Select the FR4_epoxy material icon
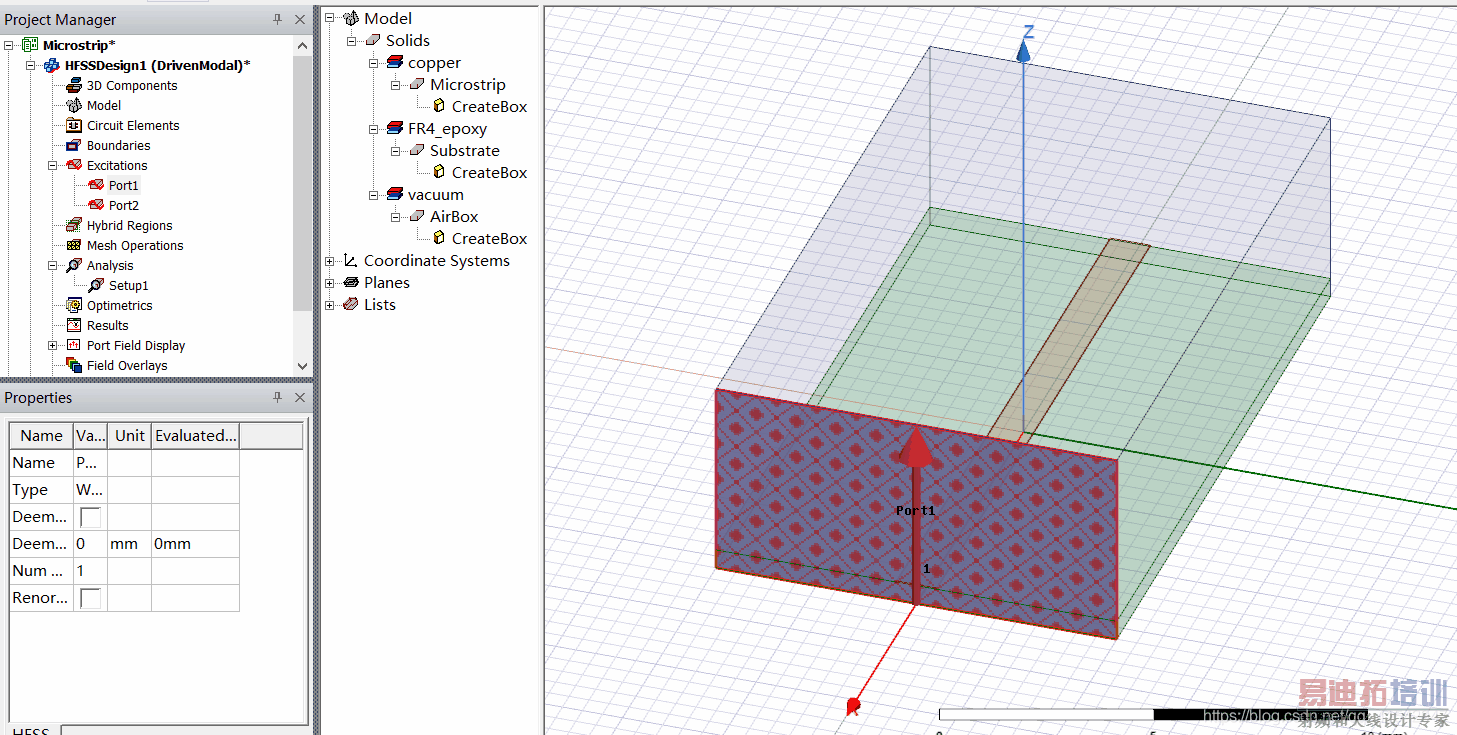This screenshot has height=735, width=1457. pos(395,128)
